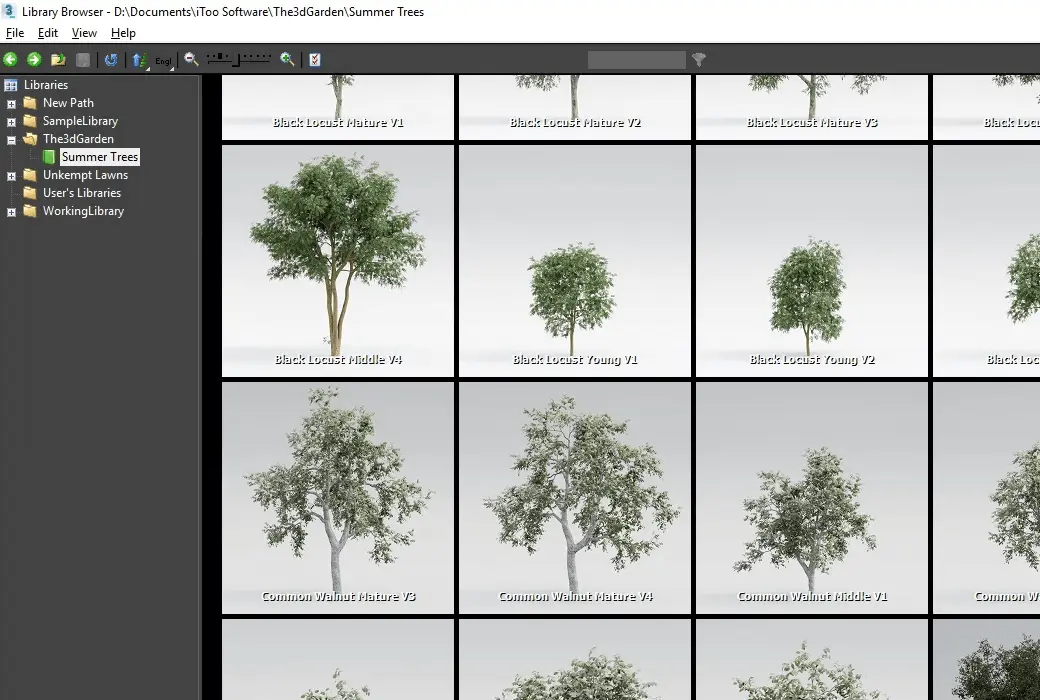Click the up-folder navigation icon
Viewport: 1040px width, 700px height.
58,60
